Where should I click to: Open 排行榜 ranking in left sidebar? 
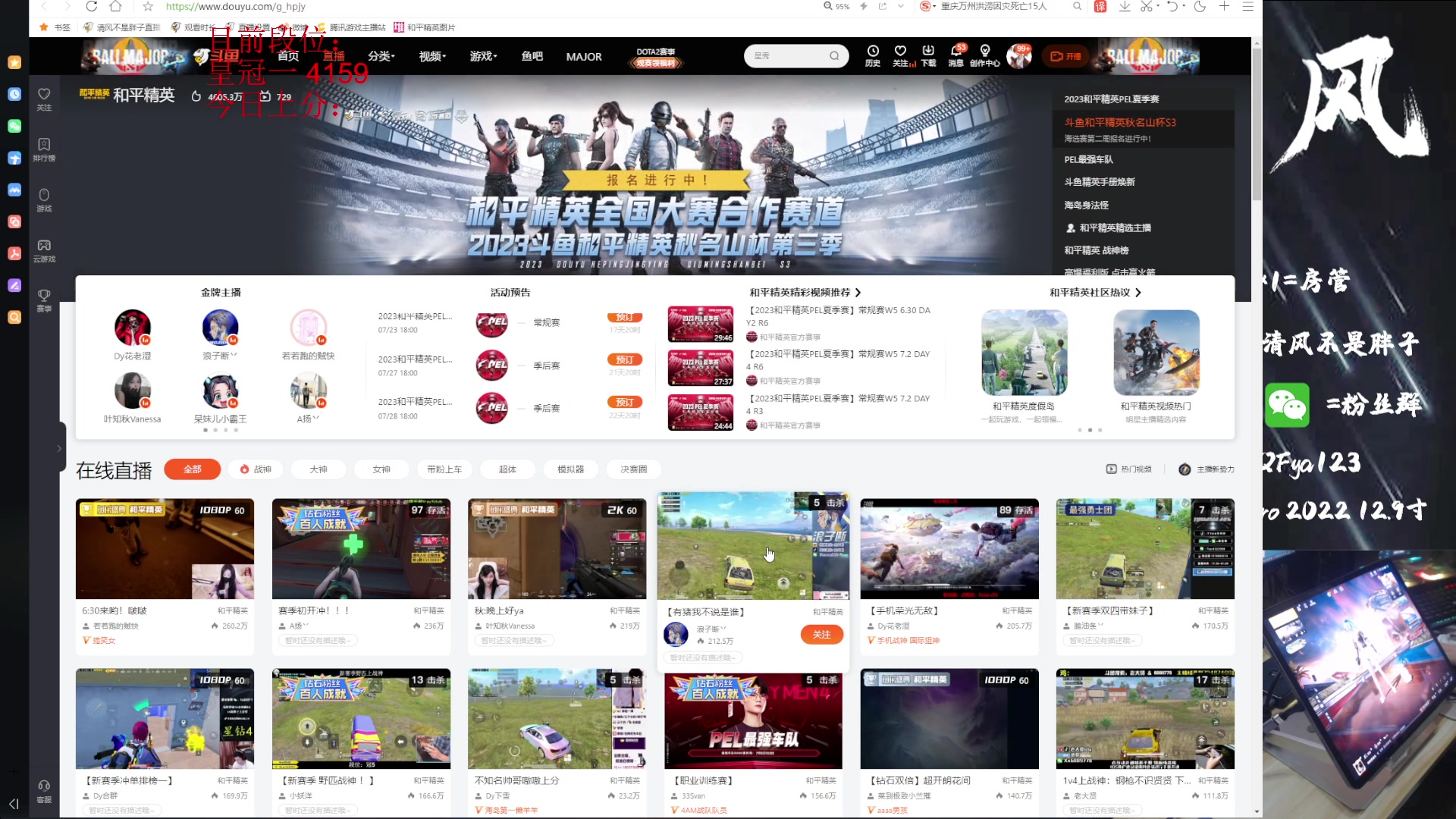point(44,149)
